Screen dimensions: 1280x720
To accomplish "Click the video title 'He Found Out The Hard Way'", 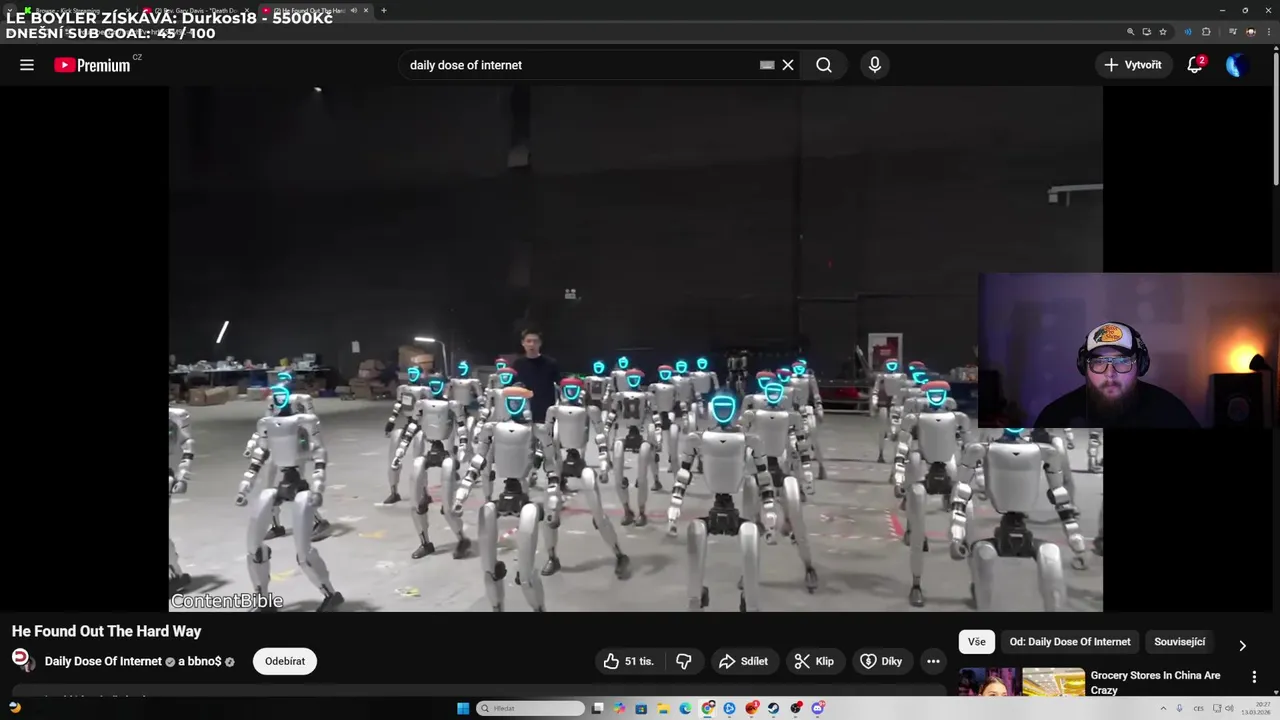I will coord(106,631).
